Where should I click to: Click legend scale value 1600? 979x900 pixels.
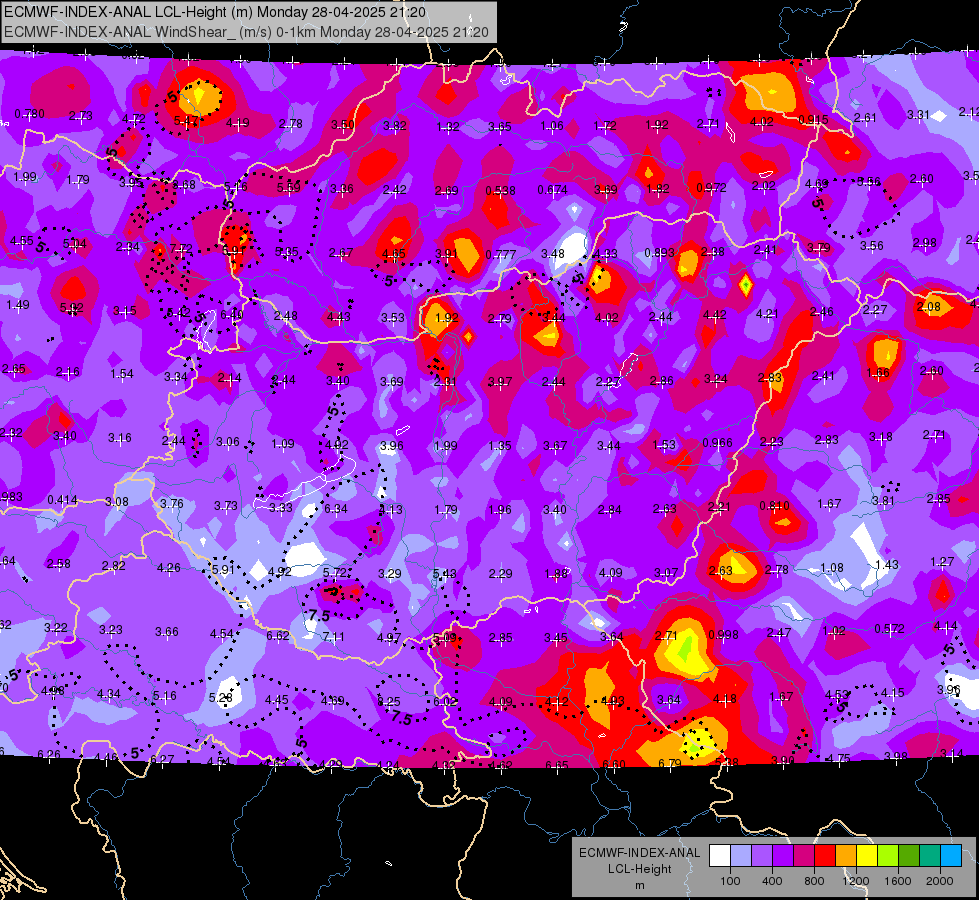tap(897, 881)
